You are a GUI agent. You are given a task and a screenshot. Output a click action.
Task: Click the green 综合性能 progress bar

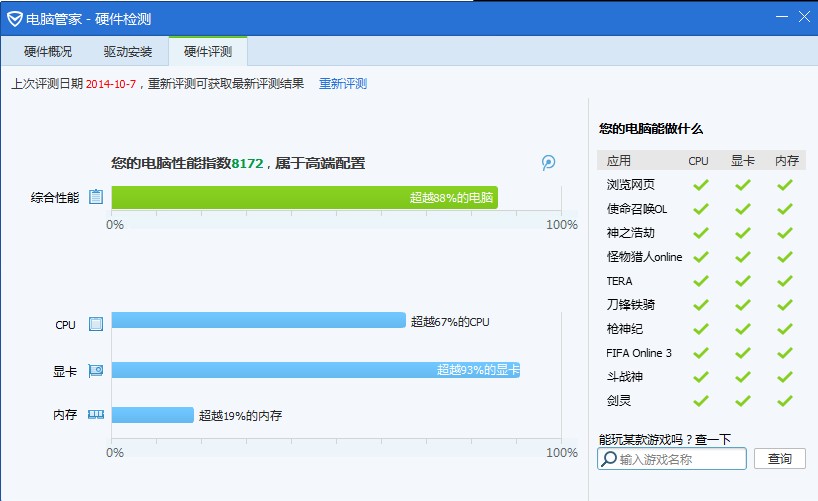coord(305,197)
